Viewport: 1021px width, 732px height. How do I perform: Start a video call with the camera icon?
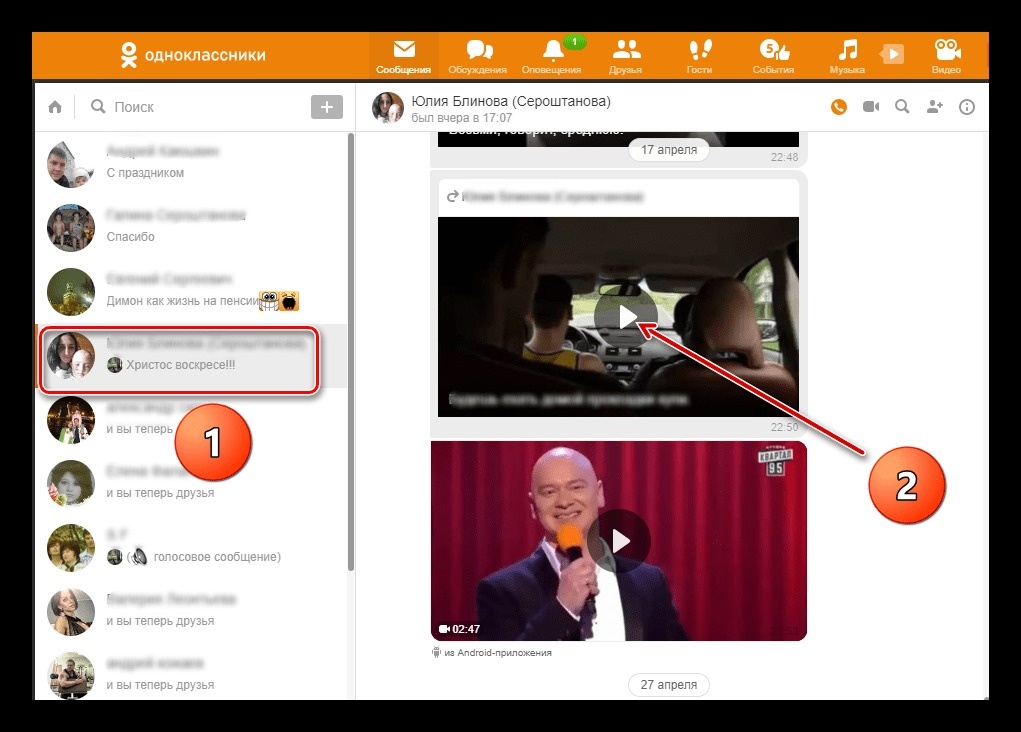click(x=871, y=106)
